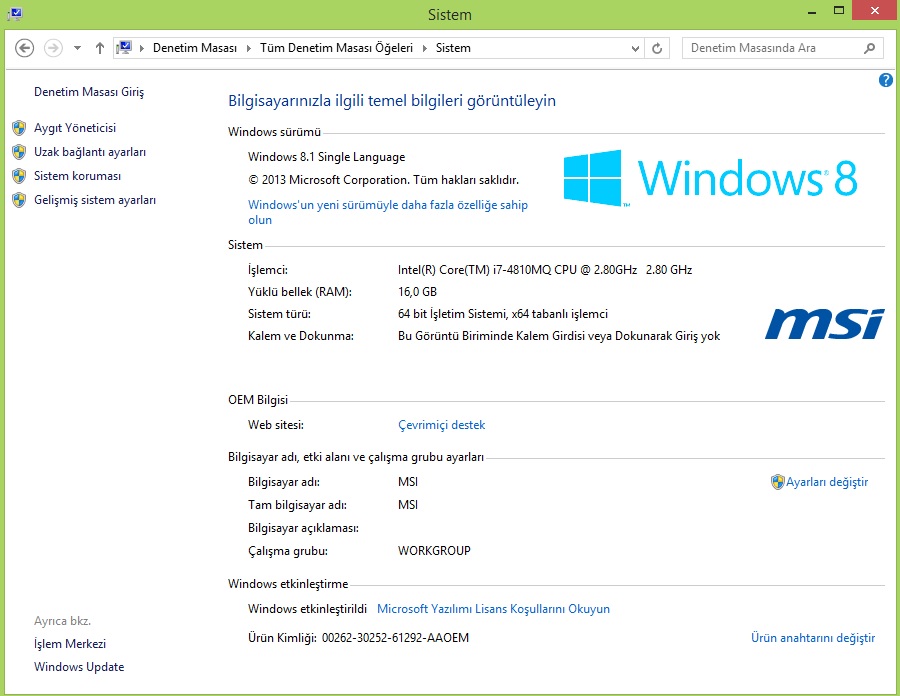Viewport: 900px width, 696px height.
Task: Click shield icon of Ayarları değiştir
Action: 777,482
